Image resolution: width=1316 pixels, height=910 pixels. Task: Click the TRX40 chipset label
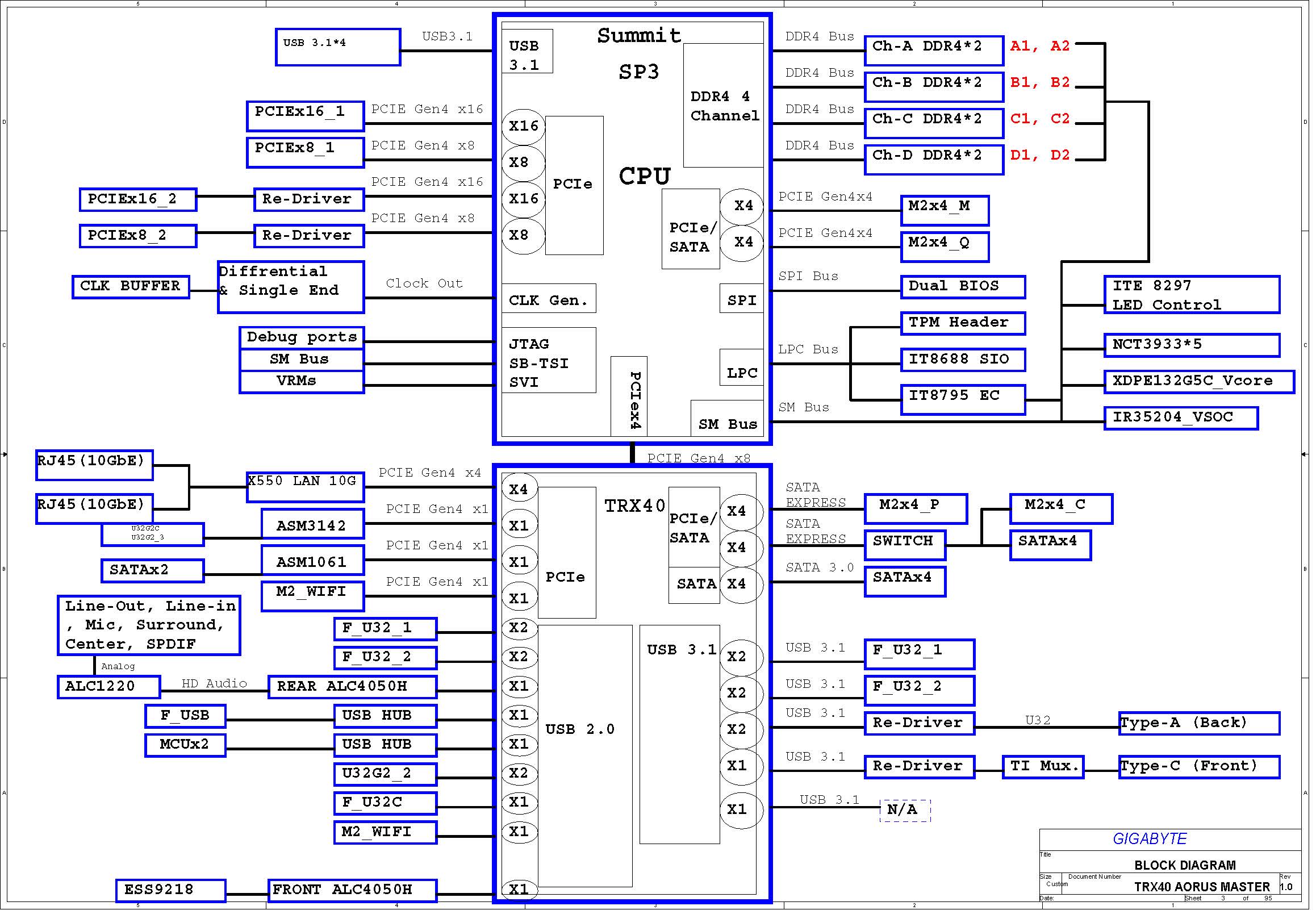pyautogui.click(x=635, y=506)
